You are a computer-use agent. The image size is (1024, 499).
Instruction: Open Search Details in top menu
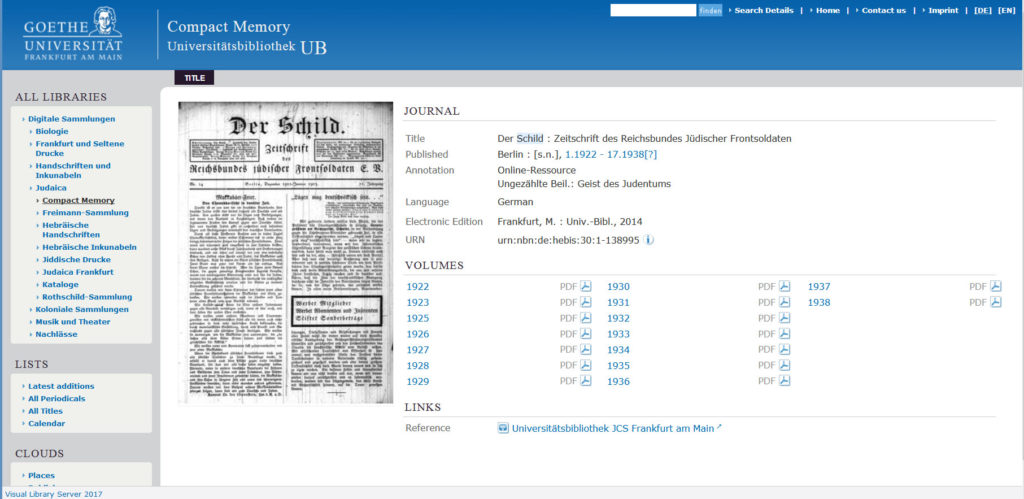pos(763,10)
